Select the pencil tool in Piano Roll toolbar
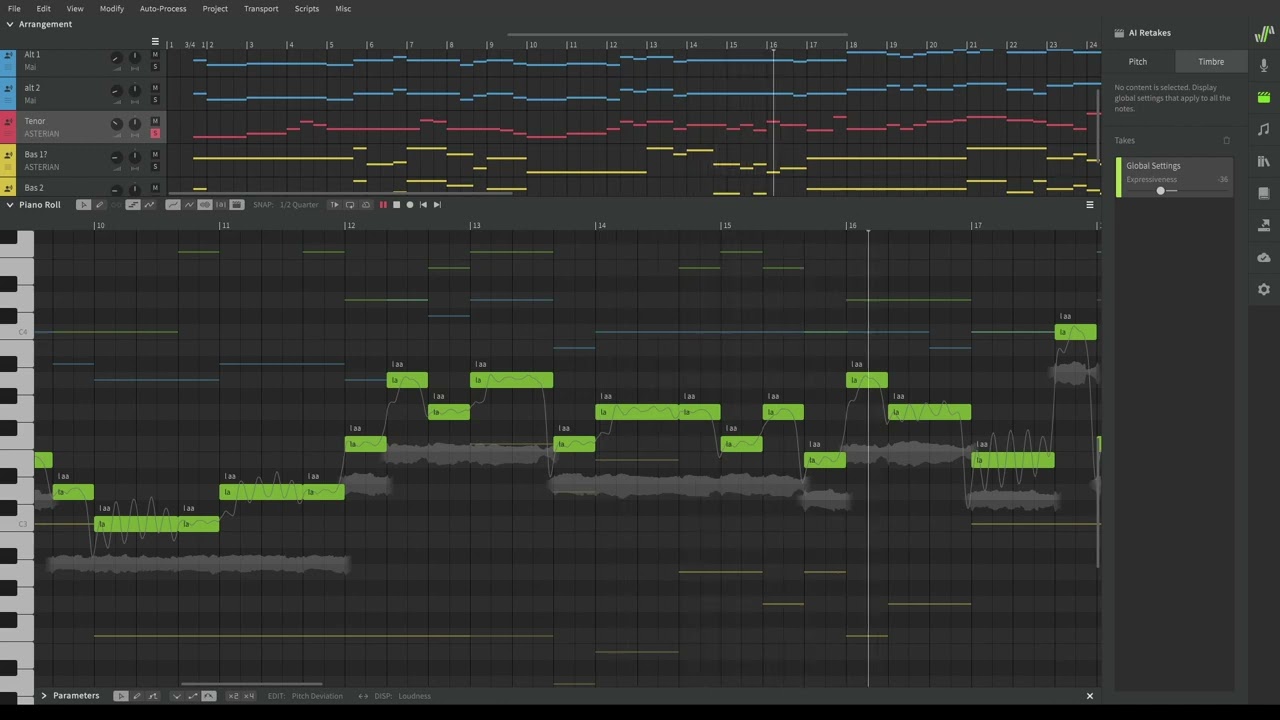Image resolution: width=1280 pixels, height=720 pixels. coord(100,205)
